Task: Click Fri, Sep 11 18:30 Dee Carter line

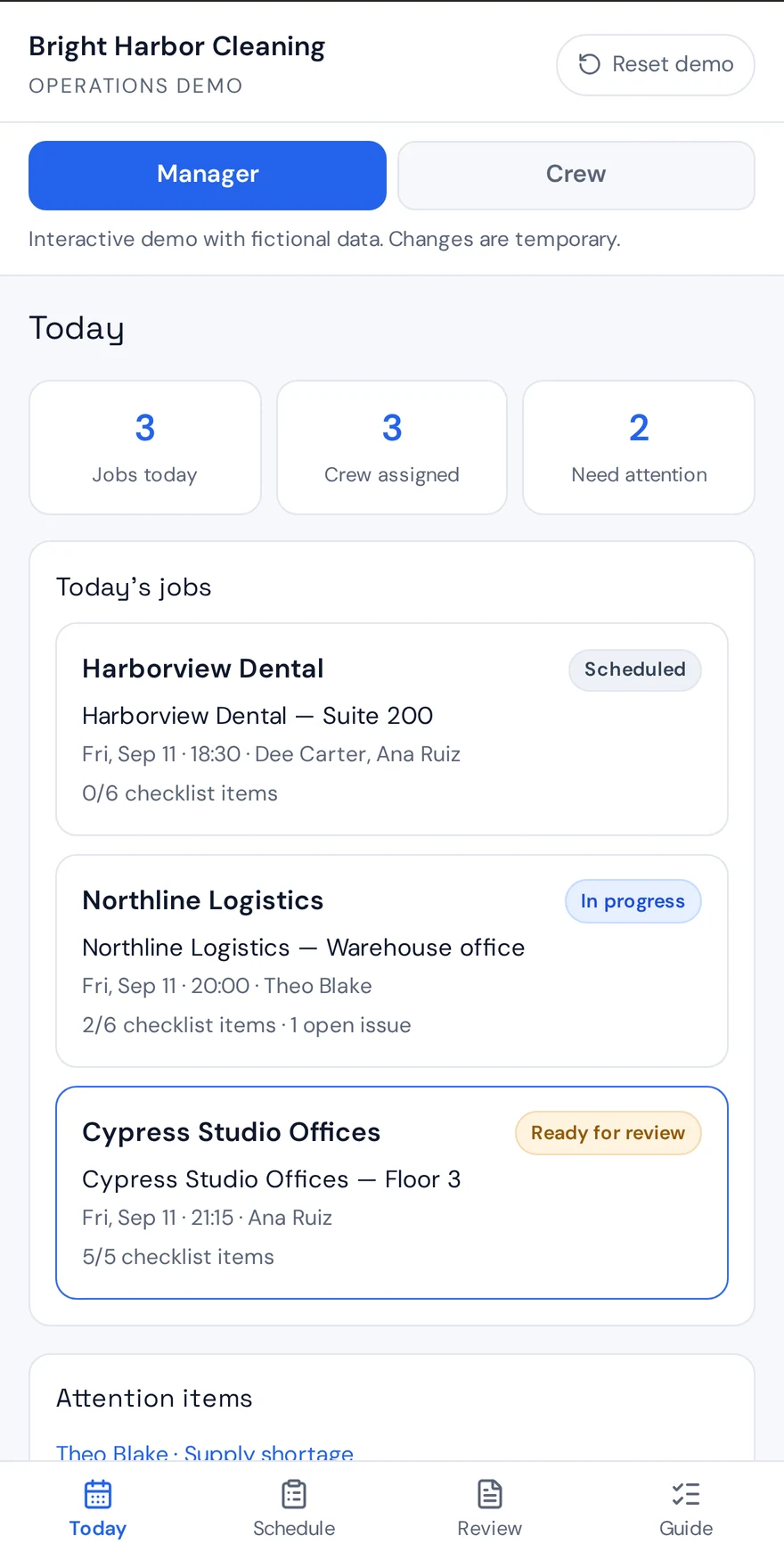Action: (272, 754)
